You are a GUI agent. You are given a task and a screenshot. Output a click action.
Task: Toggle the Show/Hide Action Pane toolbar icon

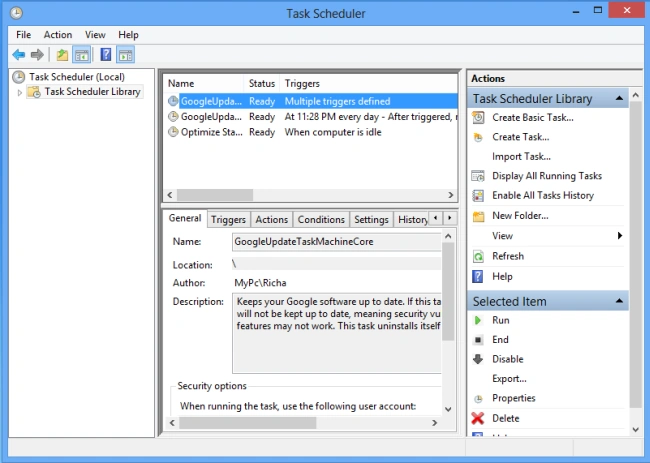click(x=125, y=55)
